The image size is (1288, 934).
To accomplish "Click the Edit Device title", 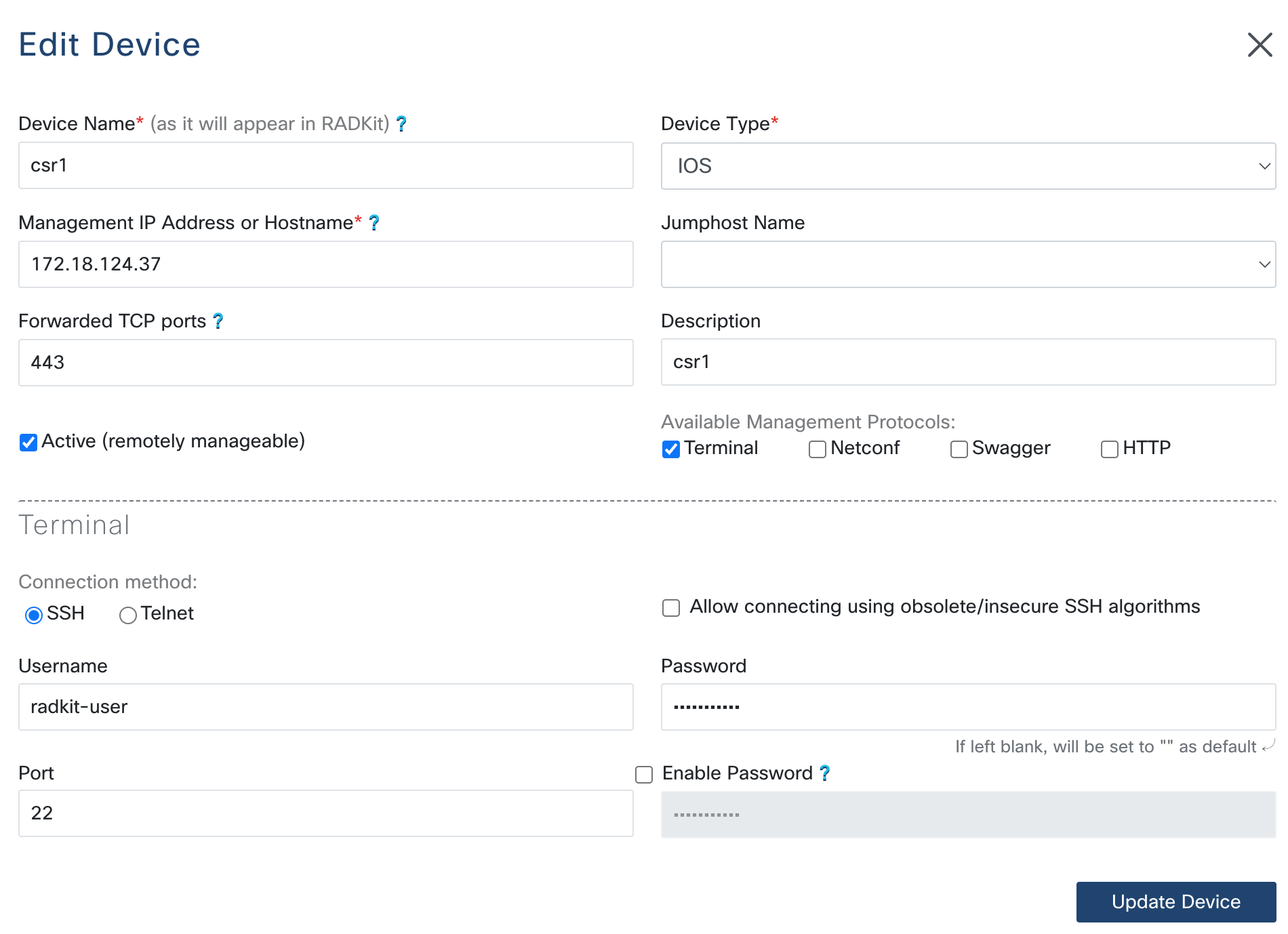I will coord(109,45).
